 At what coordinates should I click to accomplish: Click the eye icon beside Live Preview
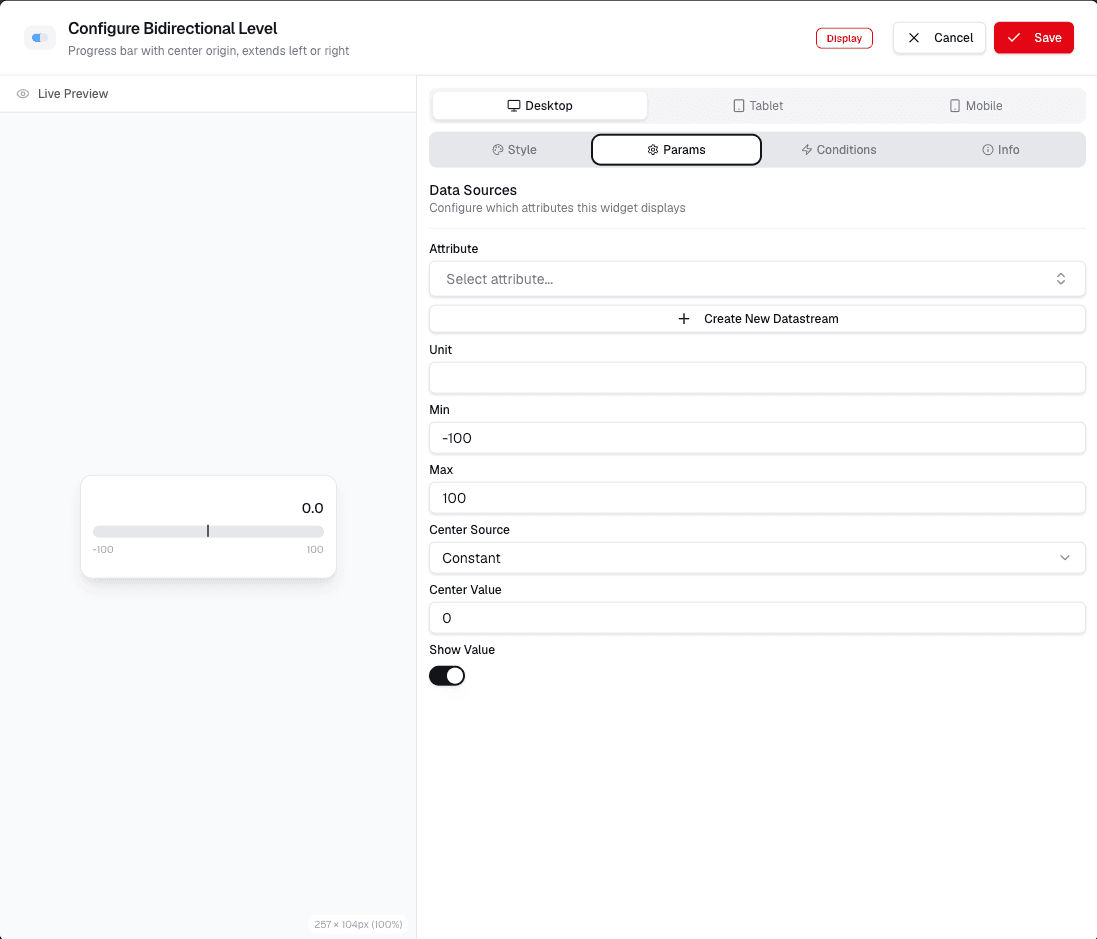click(23, 94)
